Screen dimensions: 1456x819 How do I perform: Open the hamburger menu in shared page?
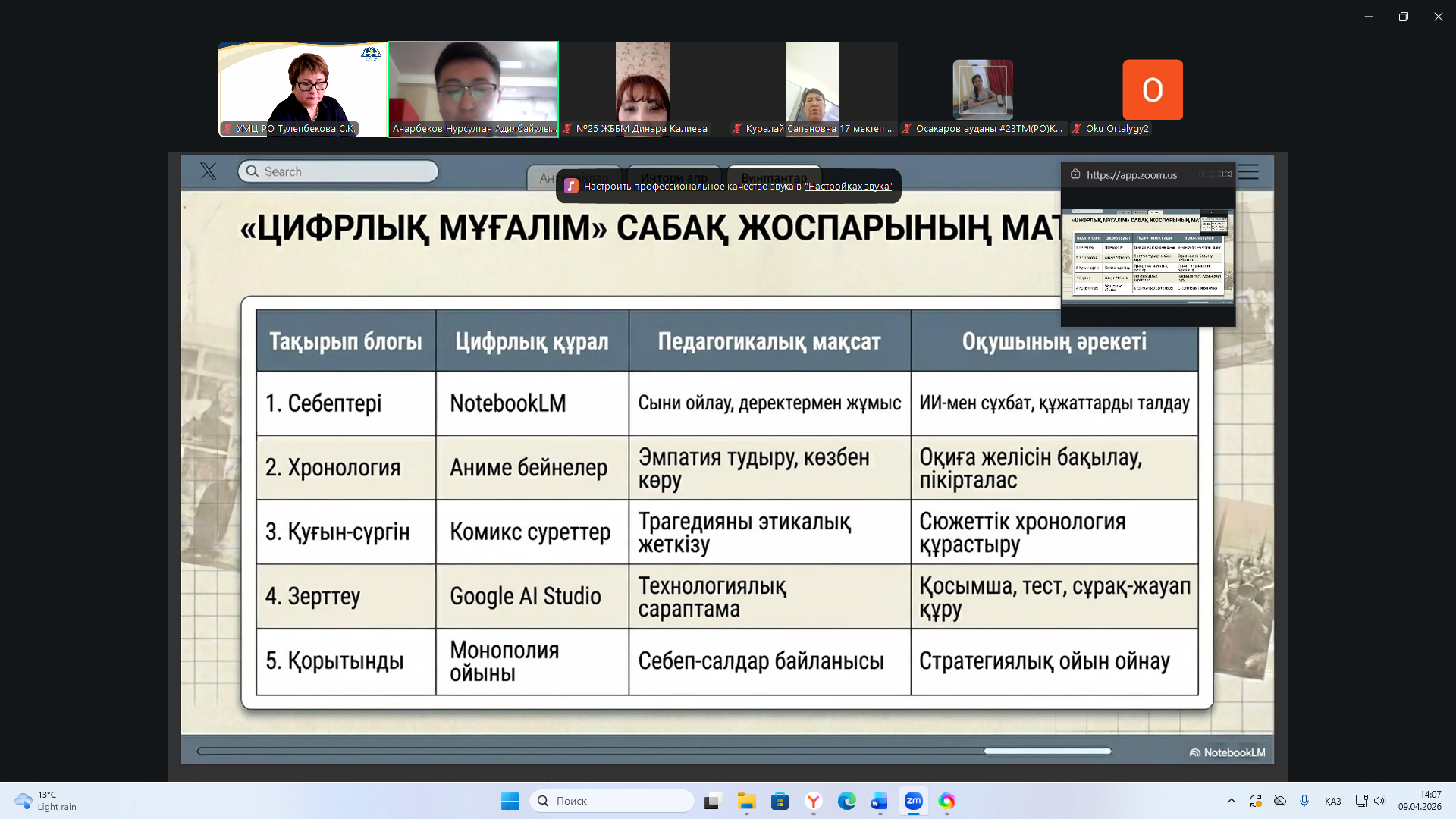click(x=1248, y=172)
